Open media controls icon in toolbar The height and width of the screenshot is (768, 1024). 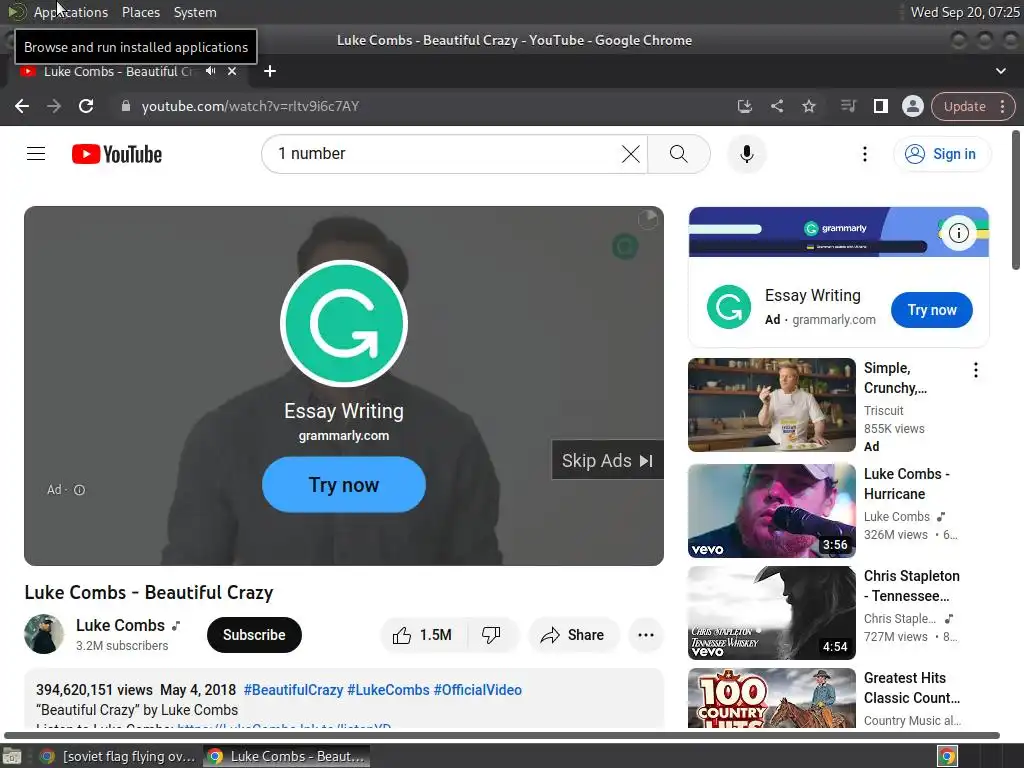click(x=848, y=106)
